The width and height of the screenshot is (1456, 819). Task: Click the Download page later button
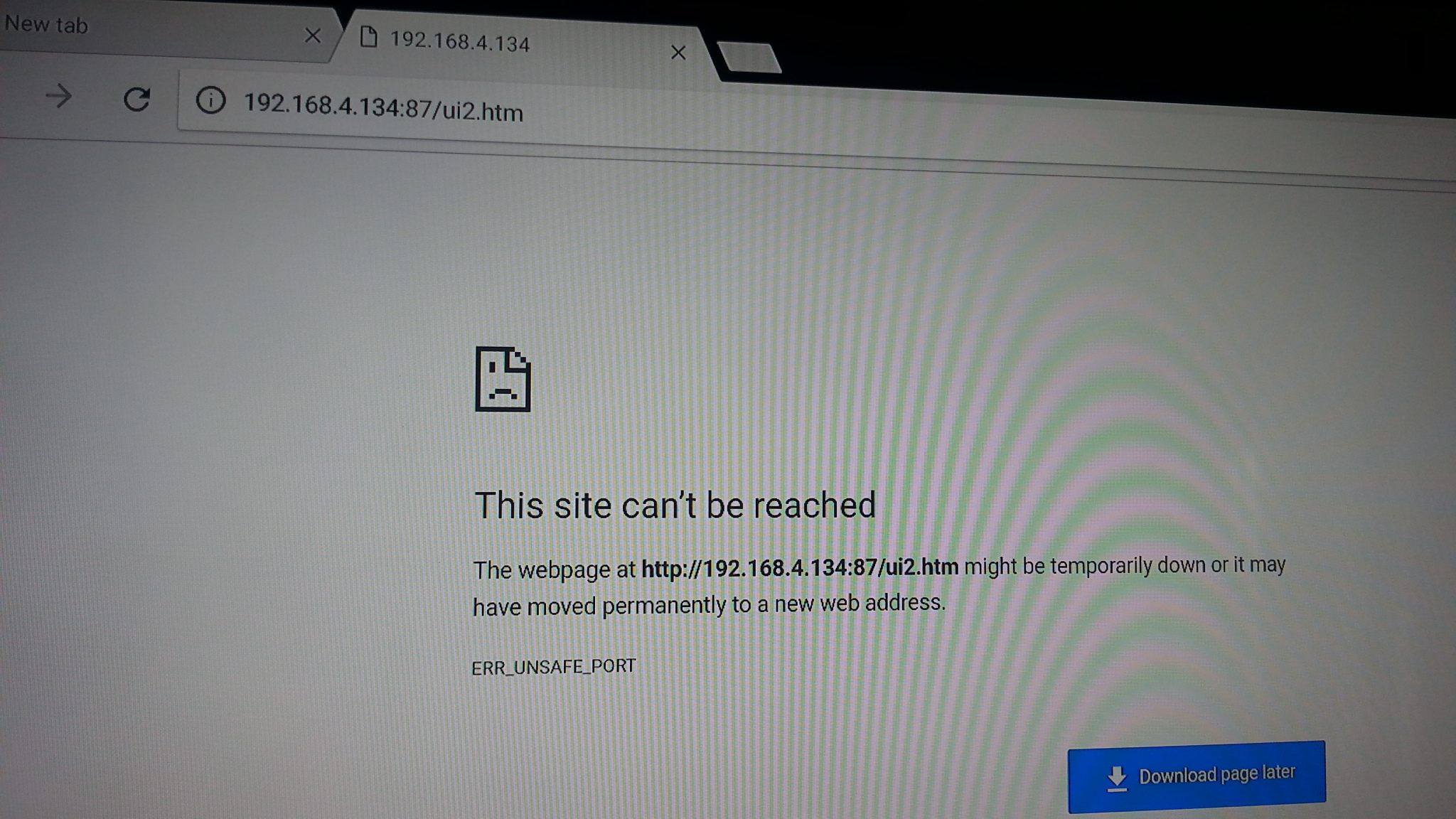point(1197,776)
